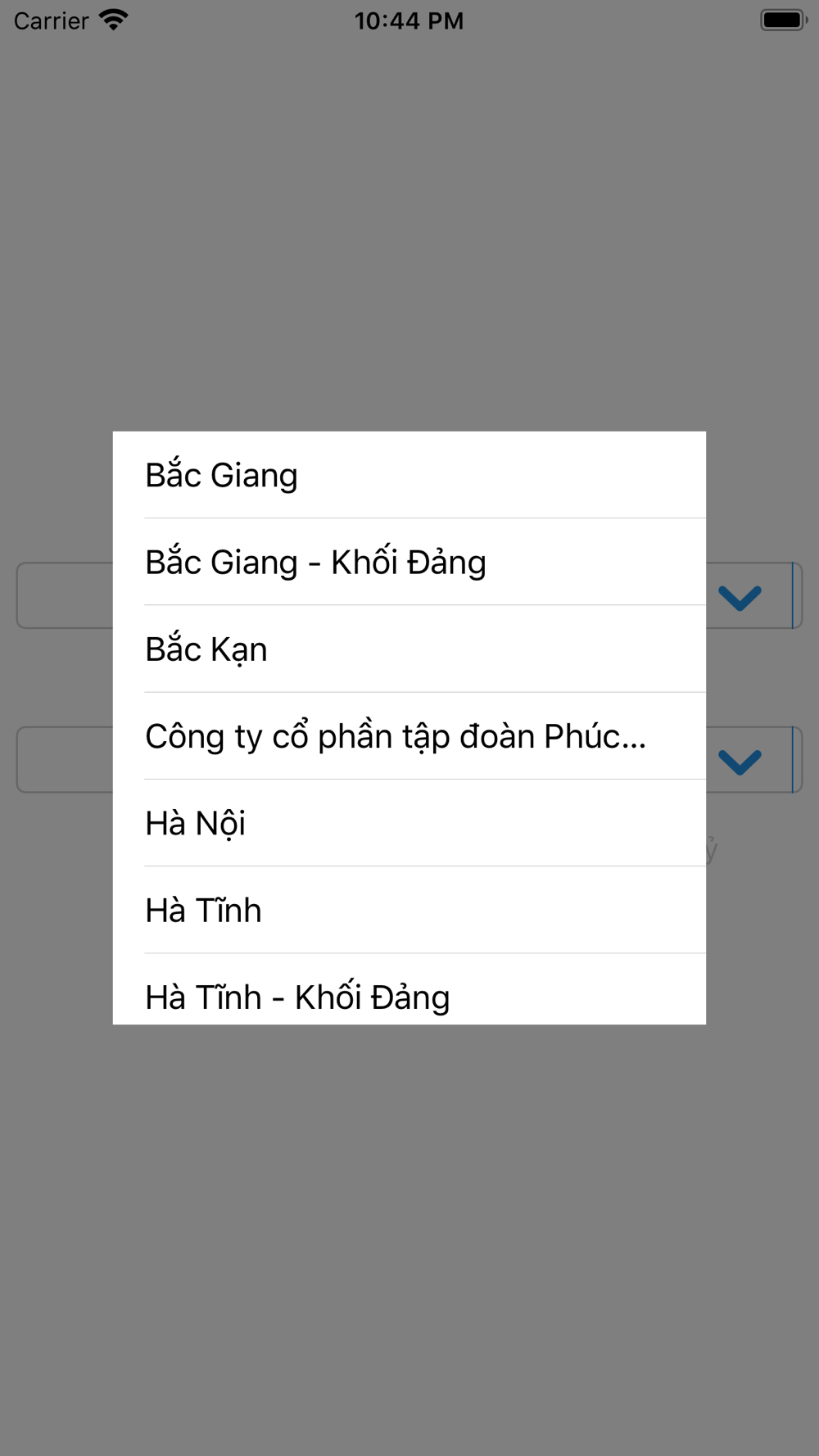819x1456 pixels.
Task: Tap the Wi-Fi icon in status bar
Action: 114,20
